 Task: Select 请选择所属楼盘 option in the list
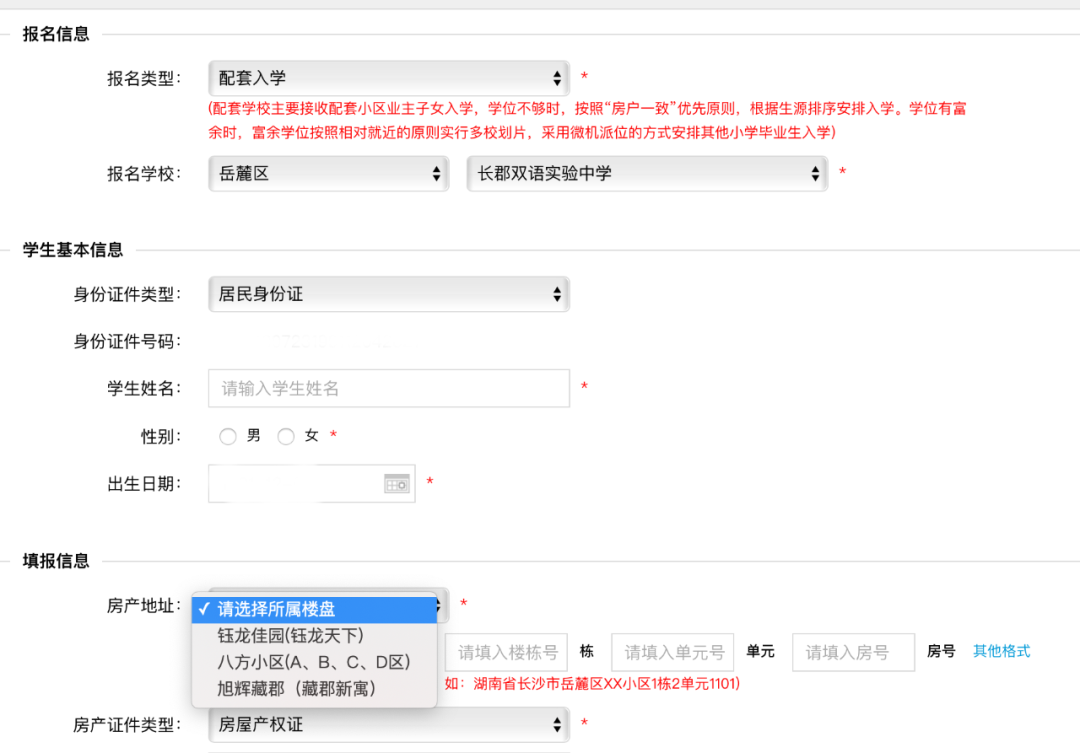click(315, 609)
